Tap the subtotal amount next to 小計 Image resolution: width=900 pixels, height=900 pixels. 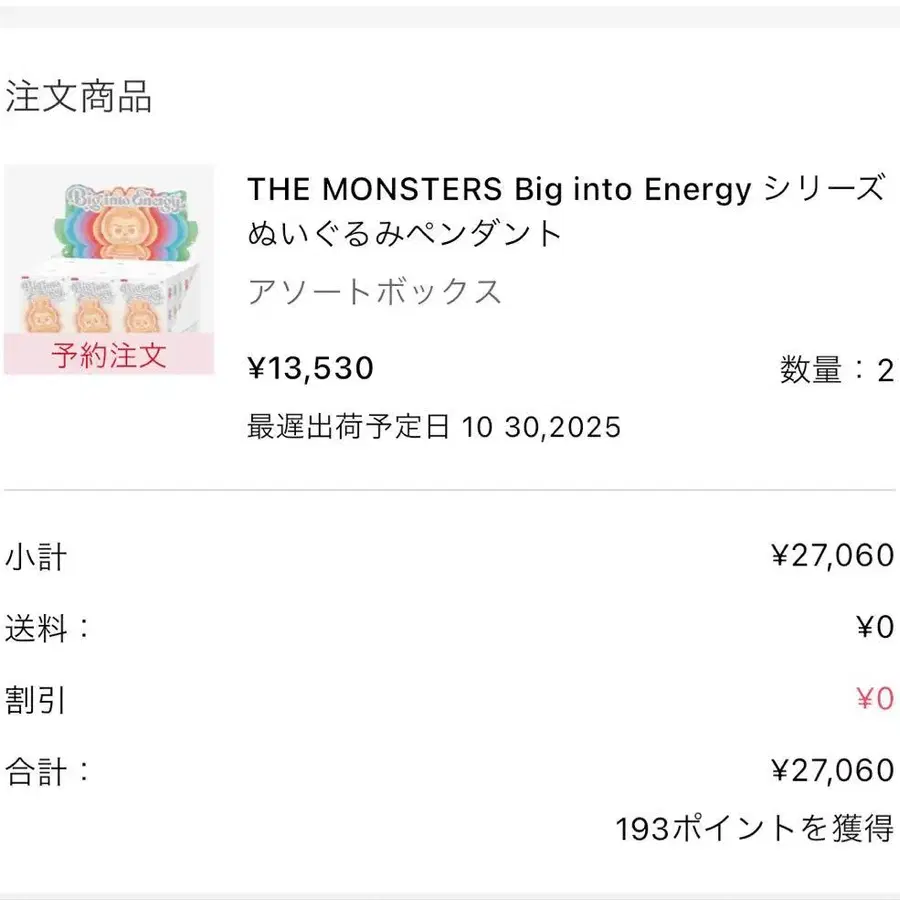pyautogui.click(x=832, y=556)
